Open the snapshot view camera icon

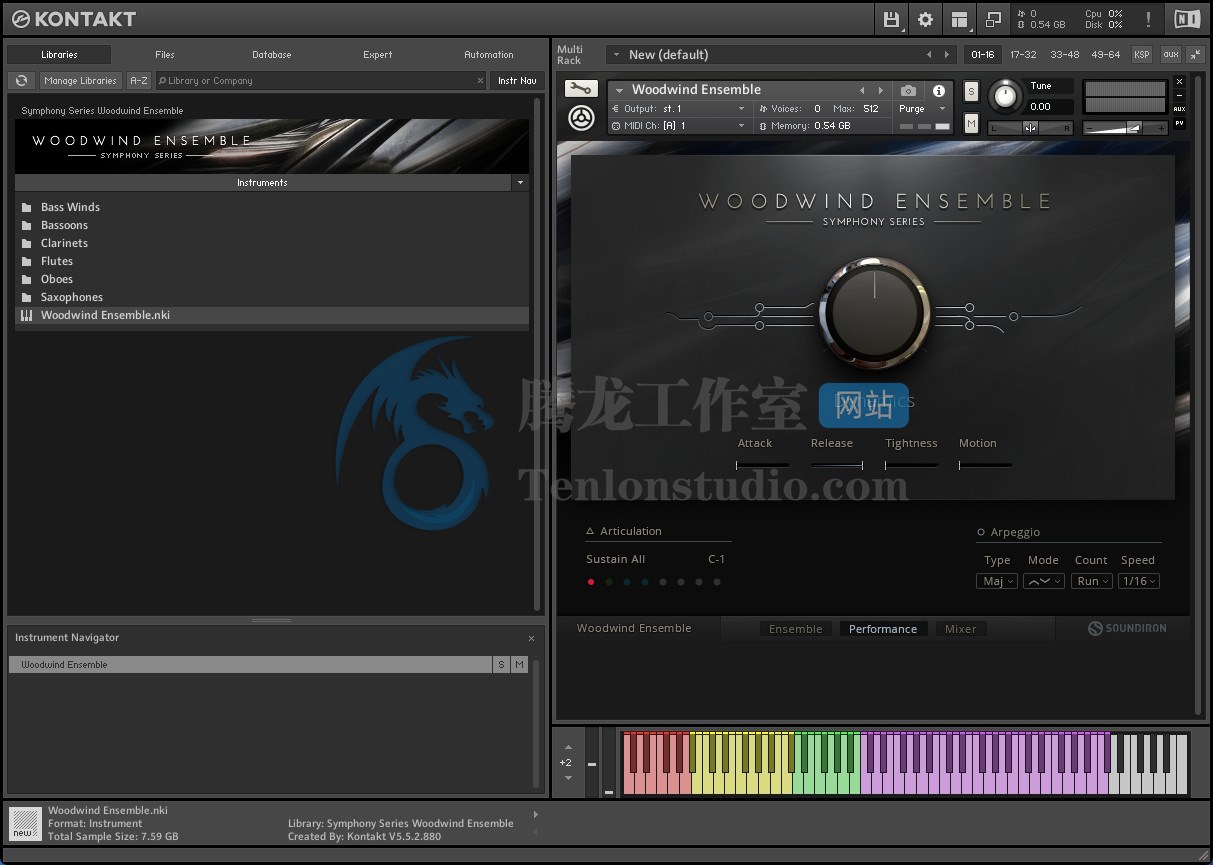(908, 90)
